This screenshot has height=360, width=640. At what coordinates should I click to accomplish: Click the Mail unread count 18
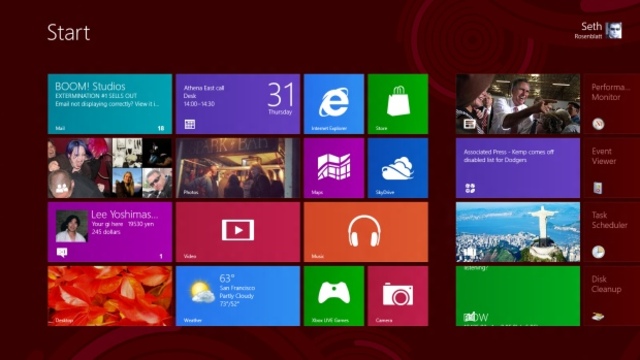tap(161, 128)
